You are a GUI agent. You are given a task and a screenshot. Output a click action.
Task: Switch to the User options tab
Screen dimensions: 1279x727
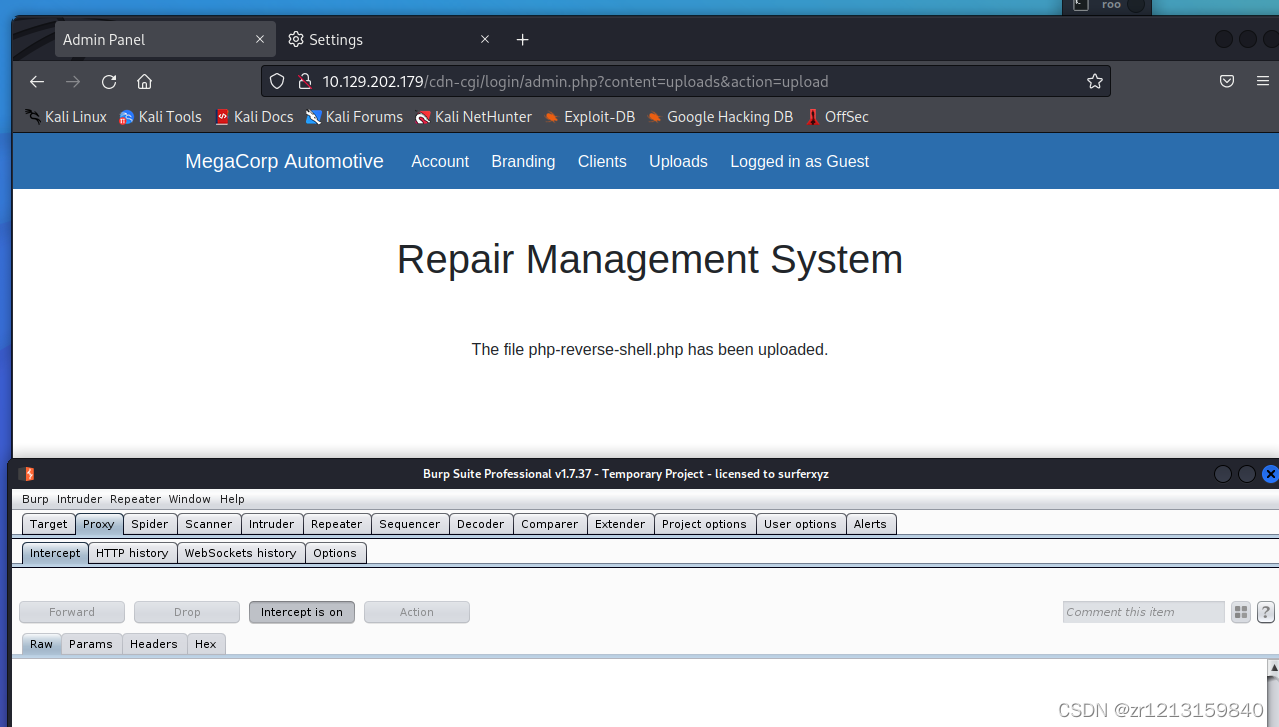click(x=800, y=524)
